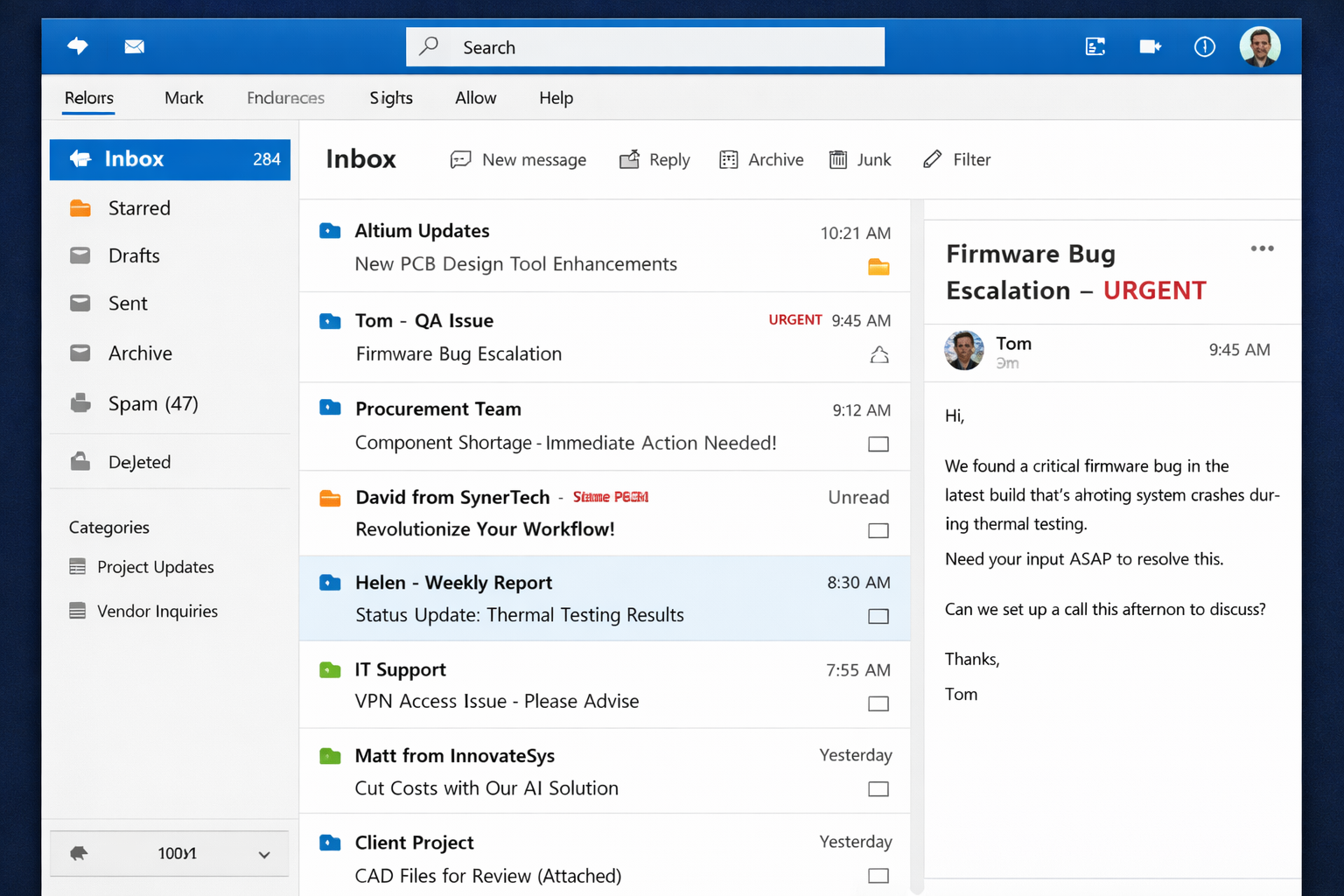Click the back arrow icon in header
Screen dimensions: 1344x896
pos(78,46)
